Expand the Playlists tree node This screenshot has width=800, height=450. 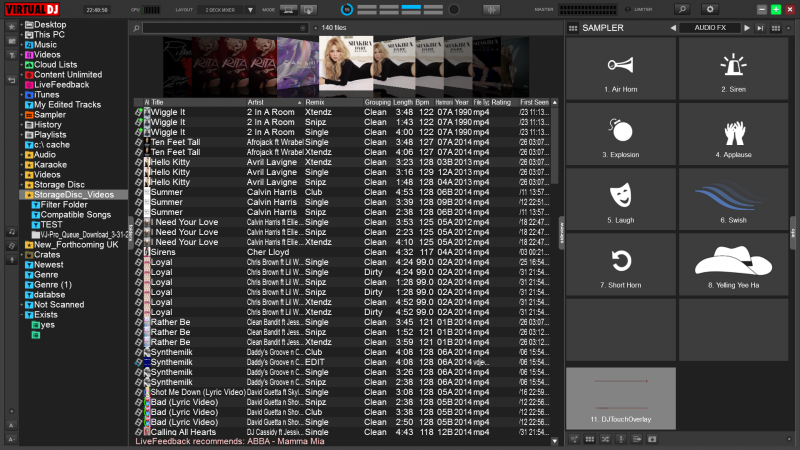click(21, 135)
